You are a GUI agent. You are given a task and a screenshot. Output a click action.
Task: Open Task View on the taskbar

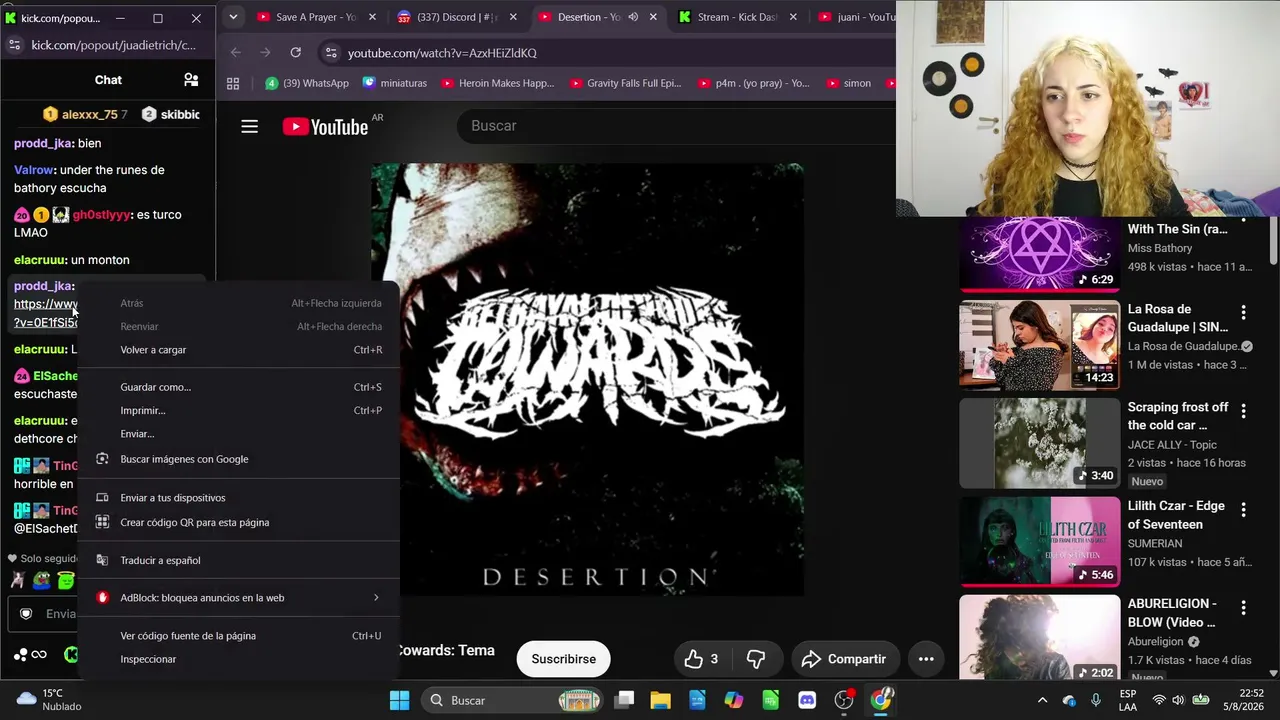[624, 700]
